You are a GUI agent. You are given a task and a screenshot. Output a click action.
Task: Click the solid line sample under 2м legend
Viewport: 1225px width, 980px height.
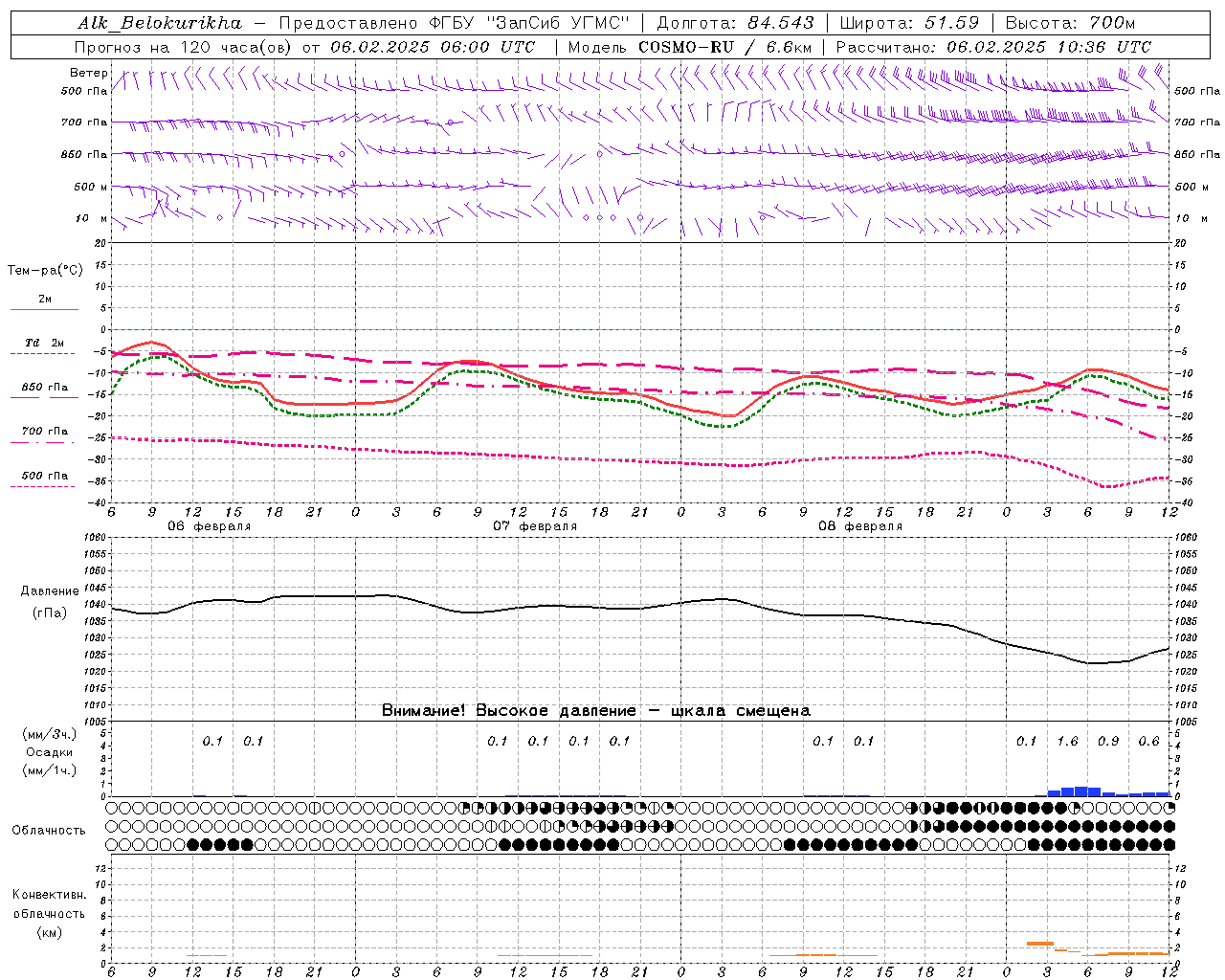[44, 310]
